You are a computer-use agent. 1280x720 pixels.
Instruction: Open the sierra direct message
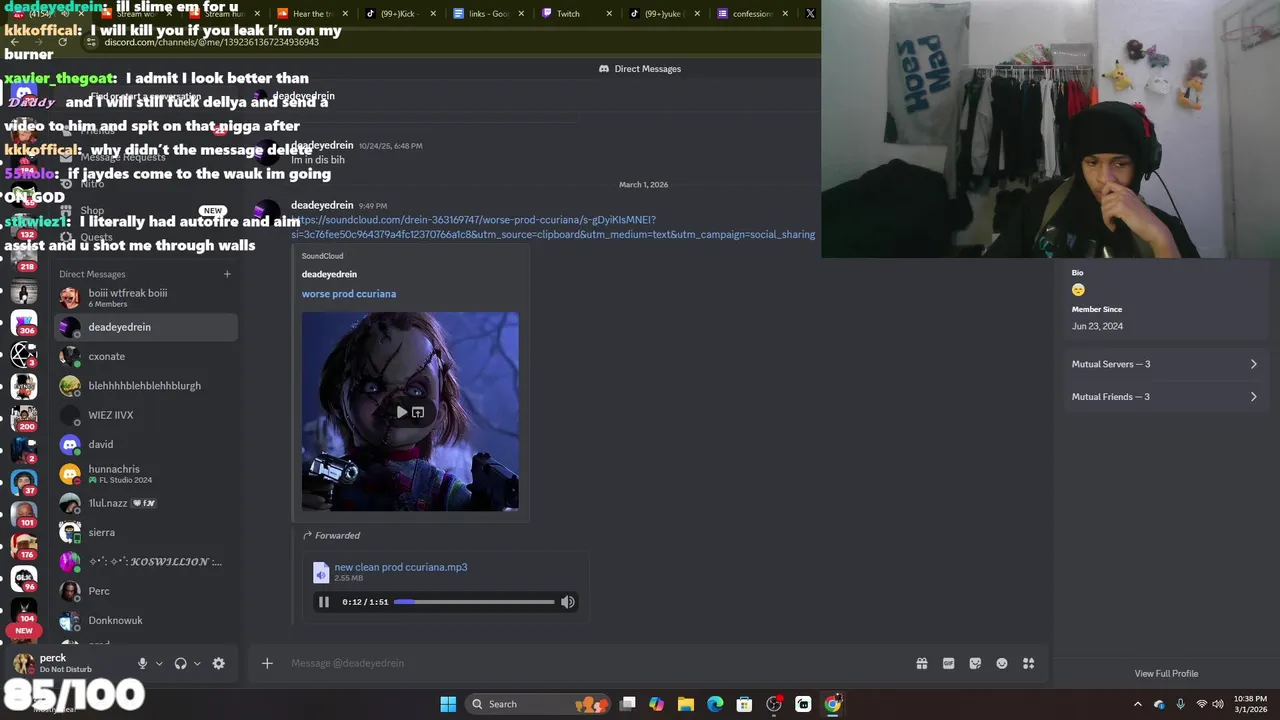click(x=146, y=532)
